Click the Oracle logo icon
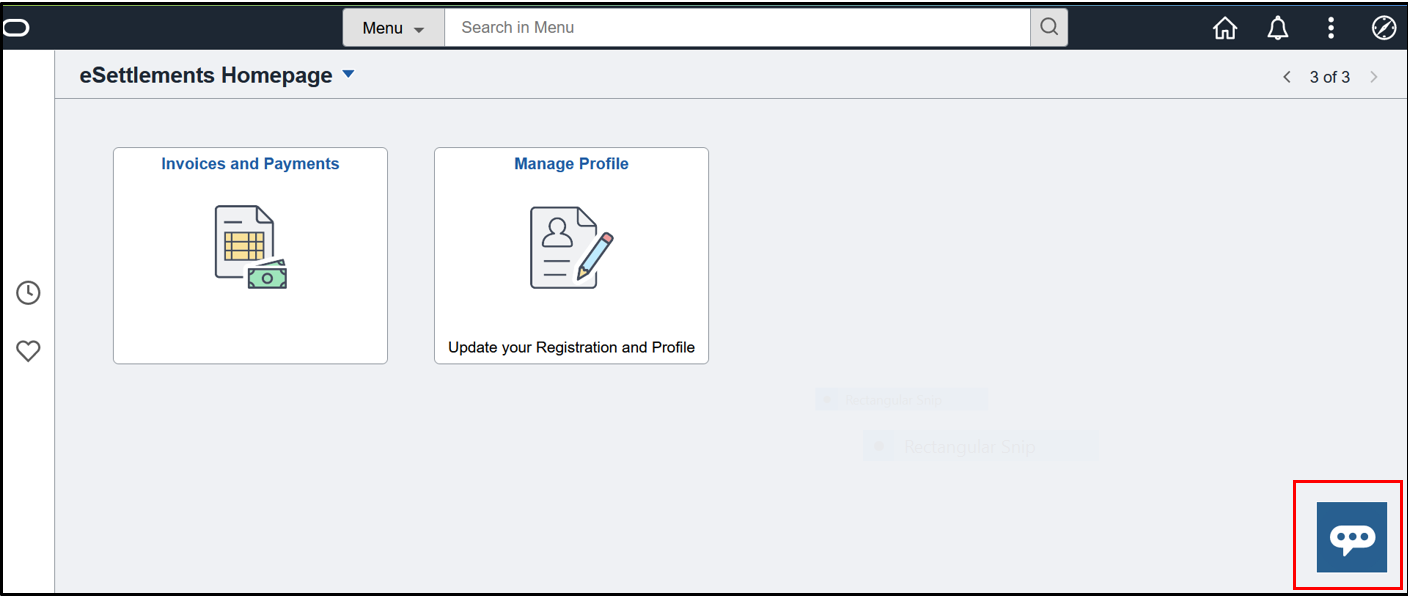This screenshot has height=597, width=1408. click(x=16, y=28)
